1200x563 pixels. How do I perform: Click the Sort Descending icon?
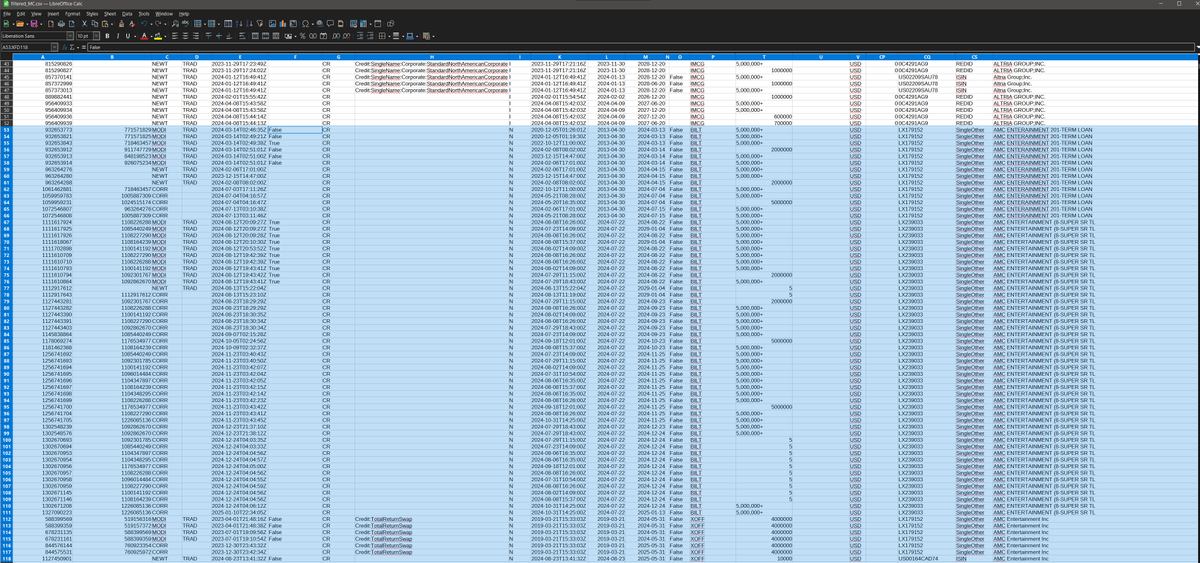point(250,24)
